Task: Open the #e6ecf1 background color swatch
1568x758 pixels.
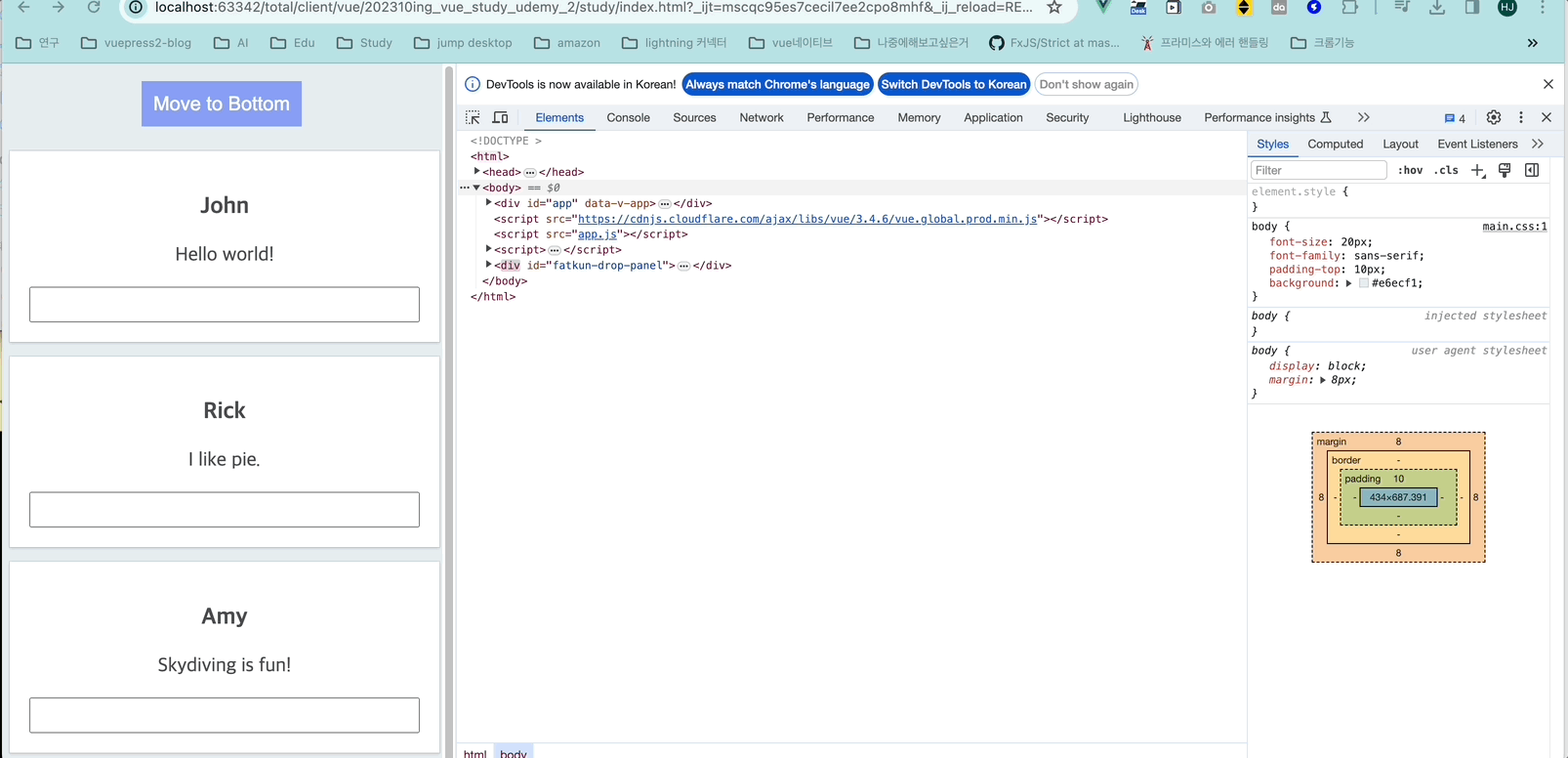Action: tap(1364, 283)
